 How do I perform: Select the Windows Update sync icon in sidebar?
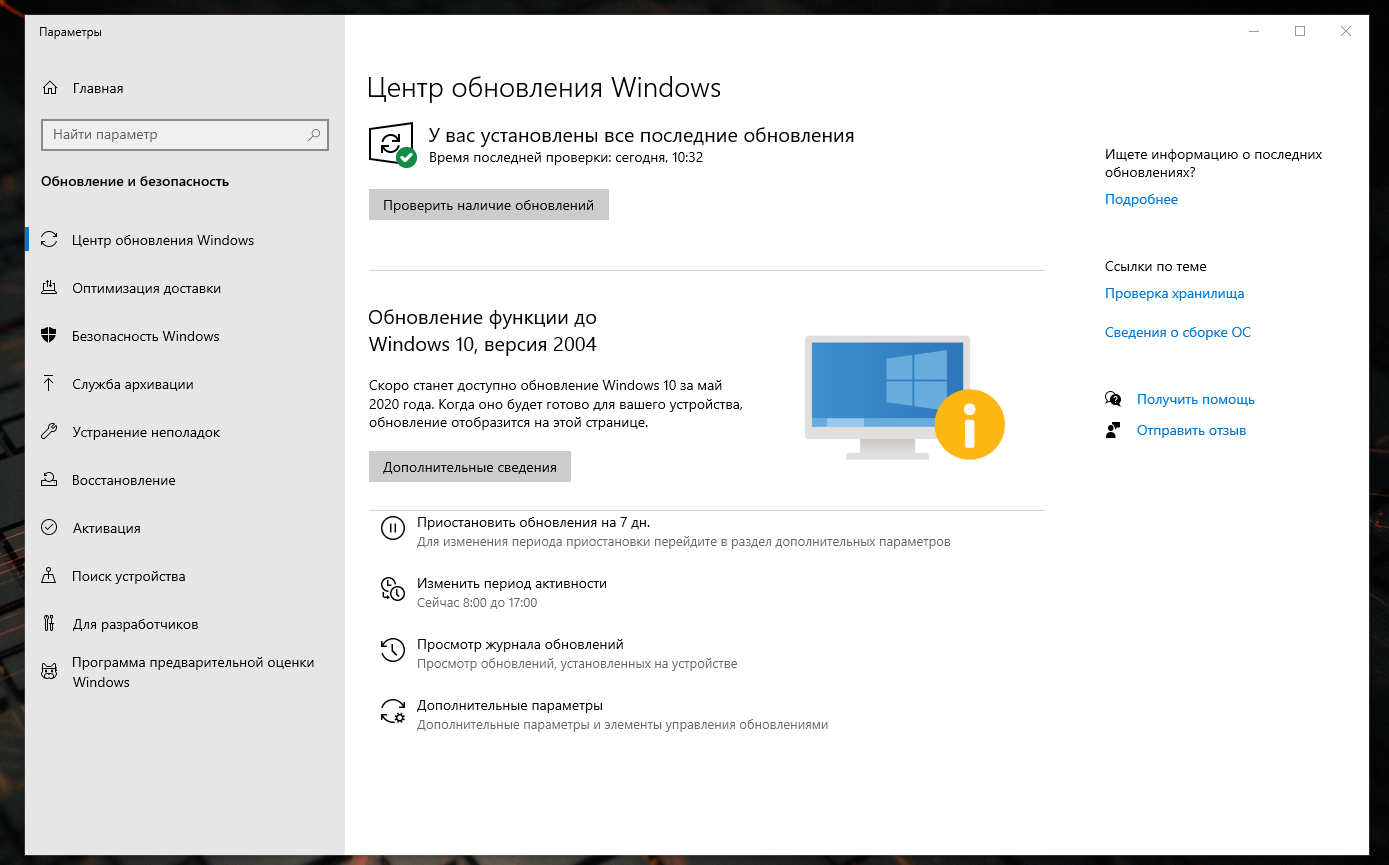click(49, 240)
